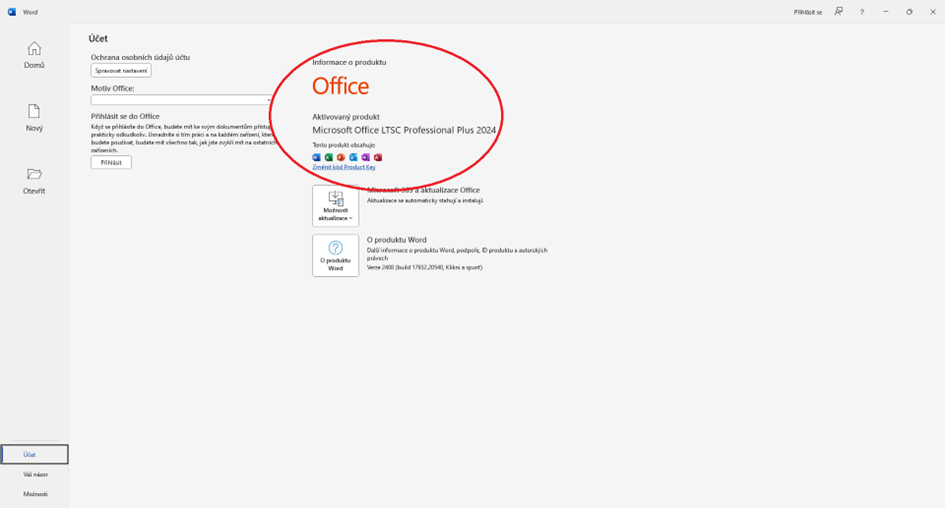Select the Účet tab in sidebar

point(34,454)
